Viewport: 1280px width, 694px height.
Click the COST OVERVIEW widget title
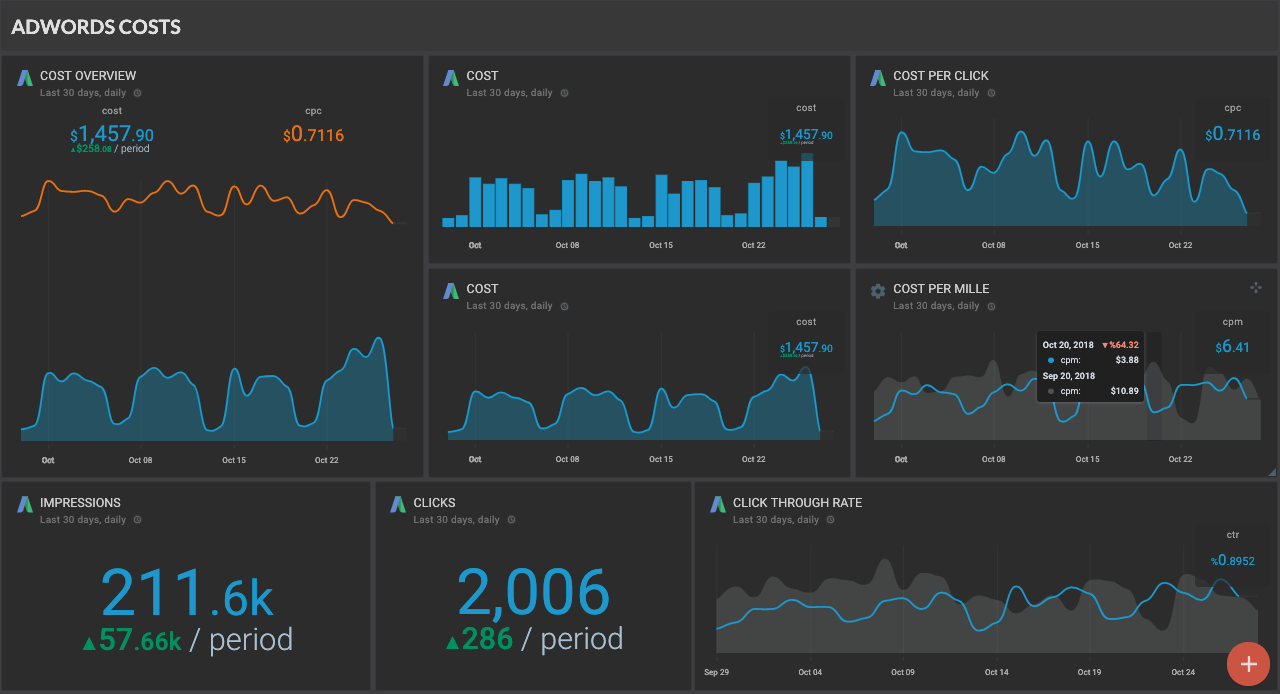[x=88, y=76]
